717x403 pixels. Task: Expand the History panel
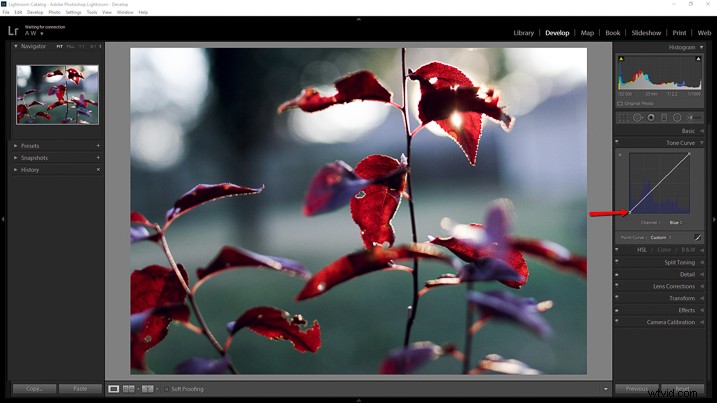(x=16, y=170)
